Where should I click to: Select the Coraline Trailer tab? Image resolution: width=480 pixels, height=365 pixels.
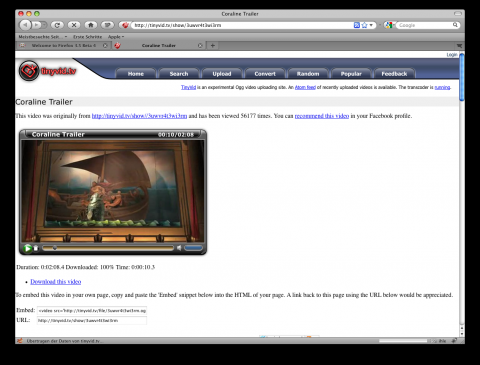[159, 45]
